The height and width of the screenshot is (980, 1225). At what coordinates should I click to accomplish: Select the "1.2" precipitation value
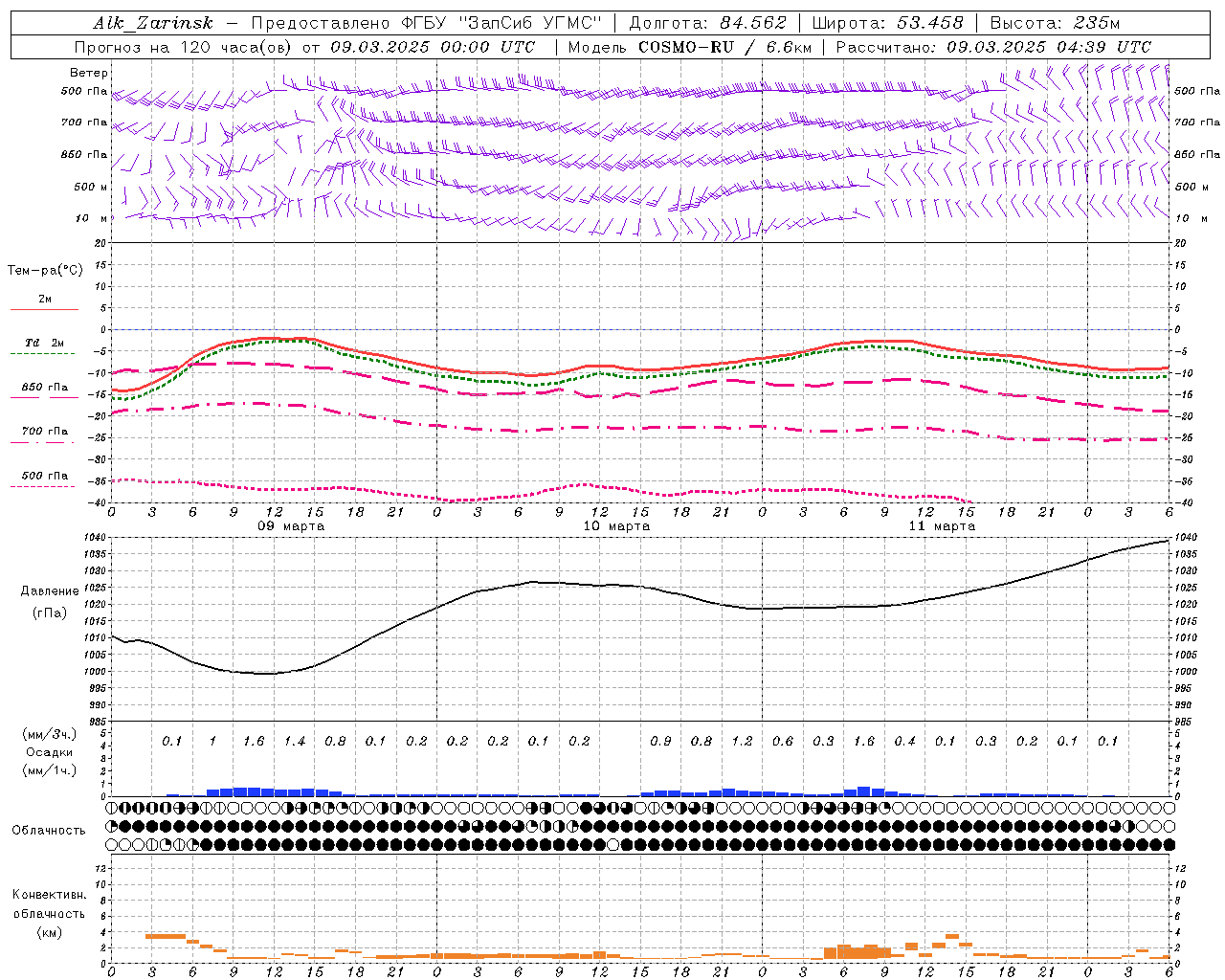click(742, 742)
